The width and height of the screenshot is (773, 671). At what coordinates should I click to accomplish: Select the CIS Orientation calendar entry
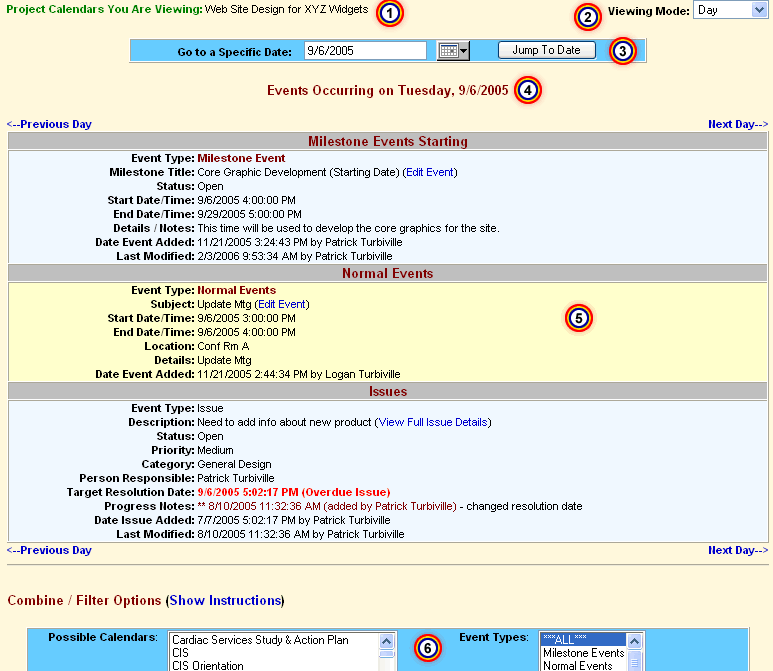tap(208, 666)
